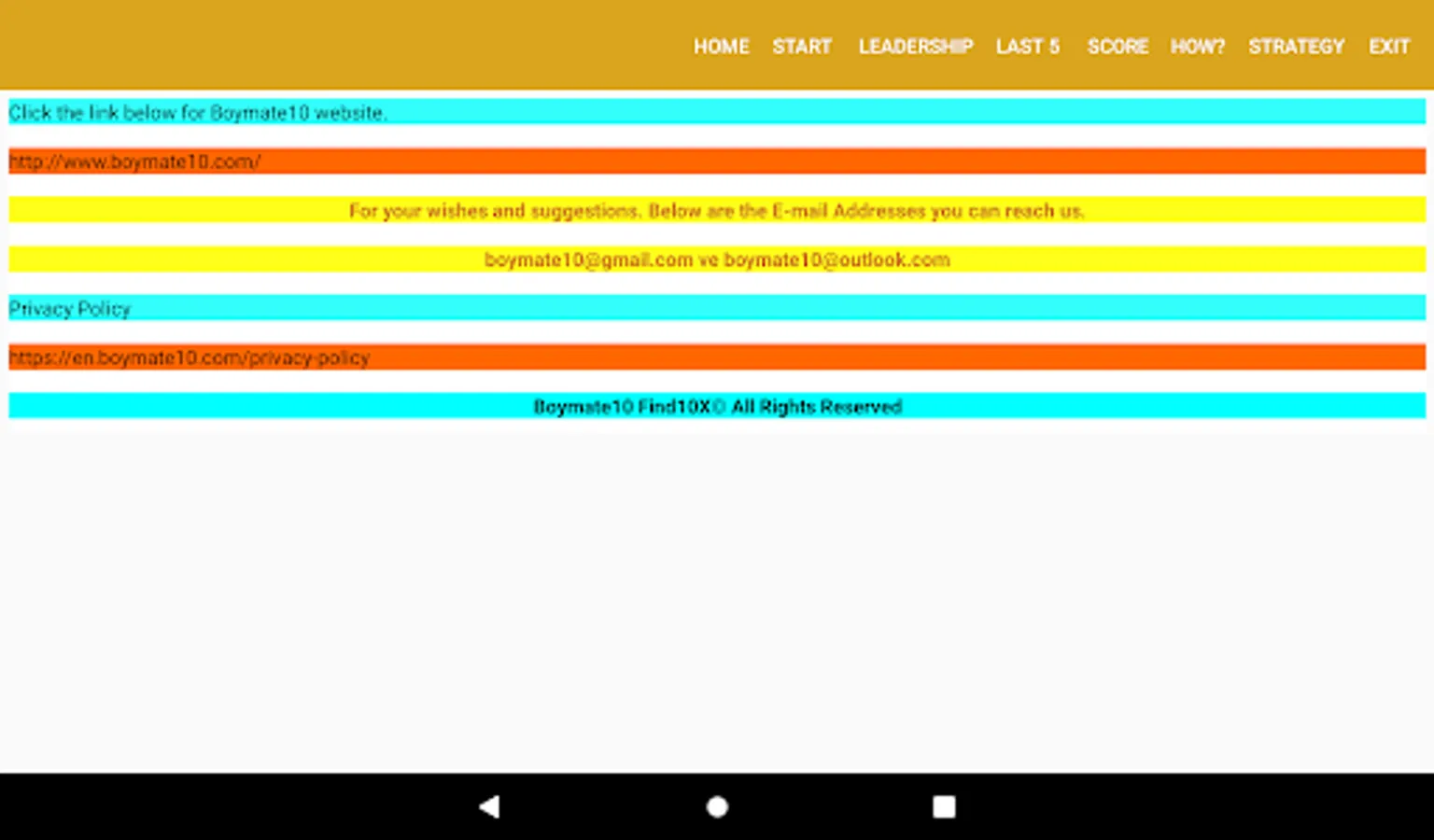Click EXIT in the top bar
Screen dimensions: 1434x840
point(1389,46)
